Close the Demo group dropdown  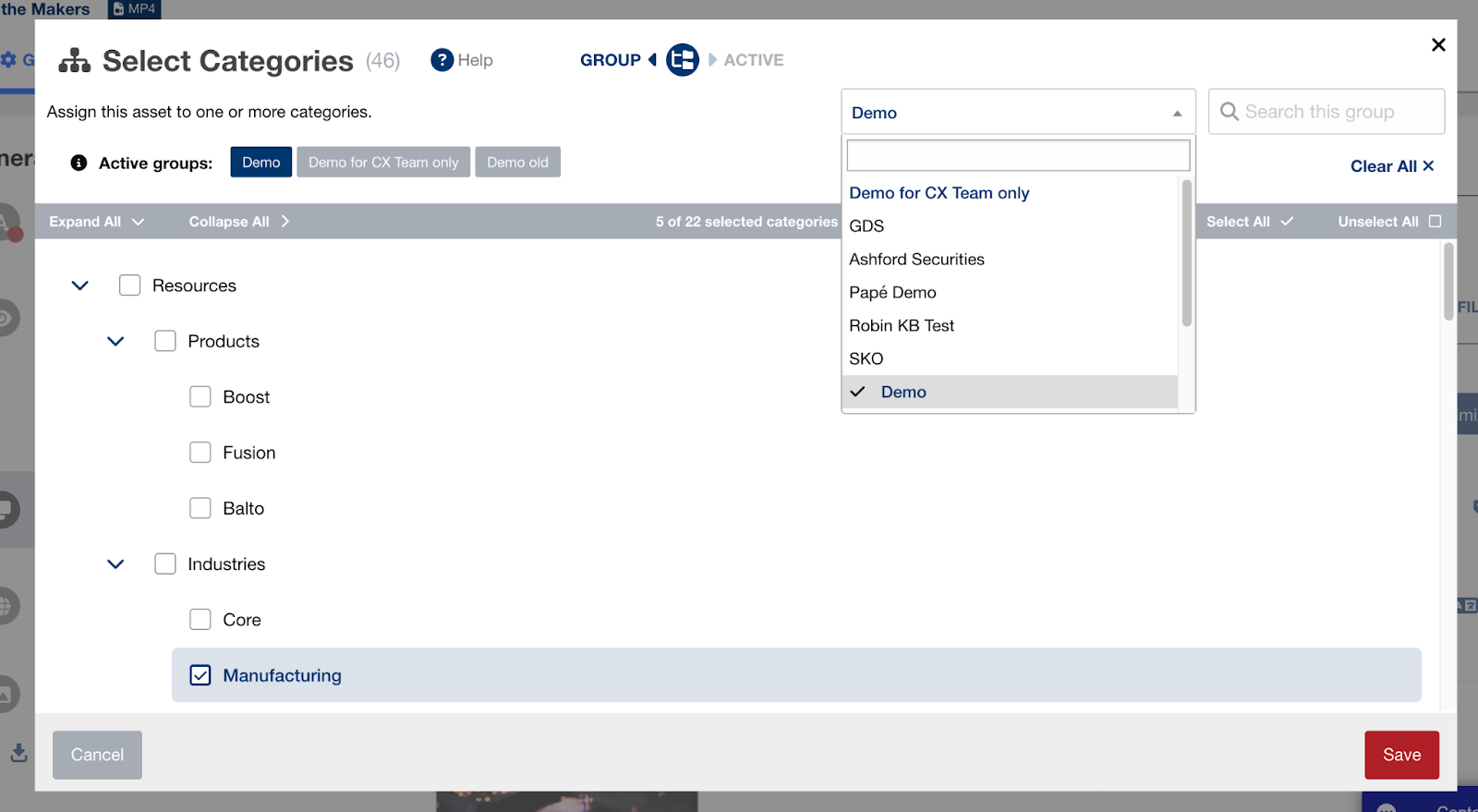point(1176,113)
